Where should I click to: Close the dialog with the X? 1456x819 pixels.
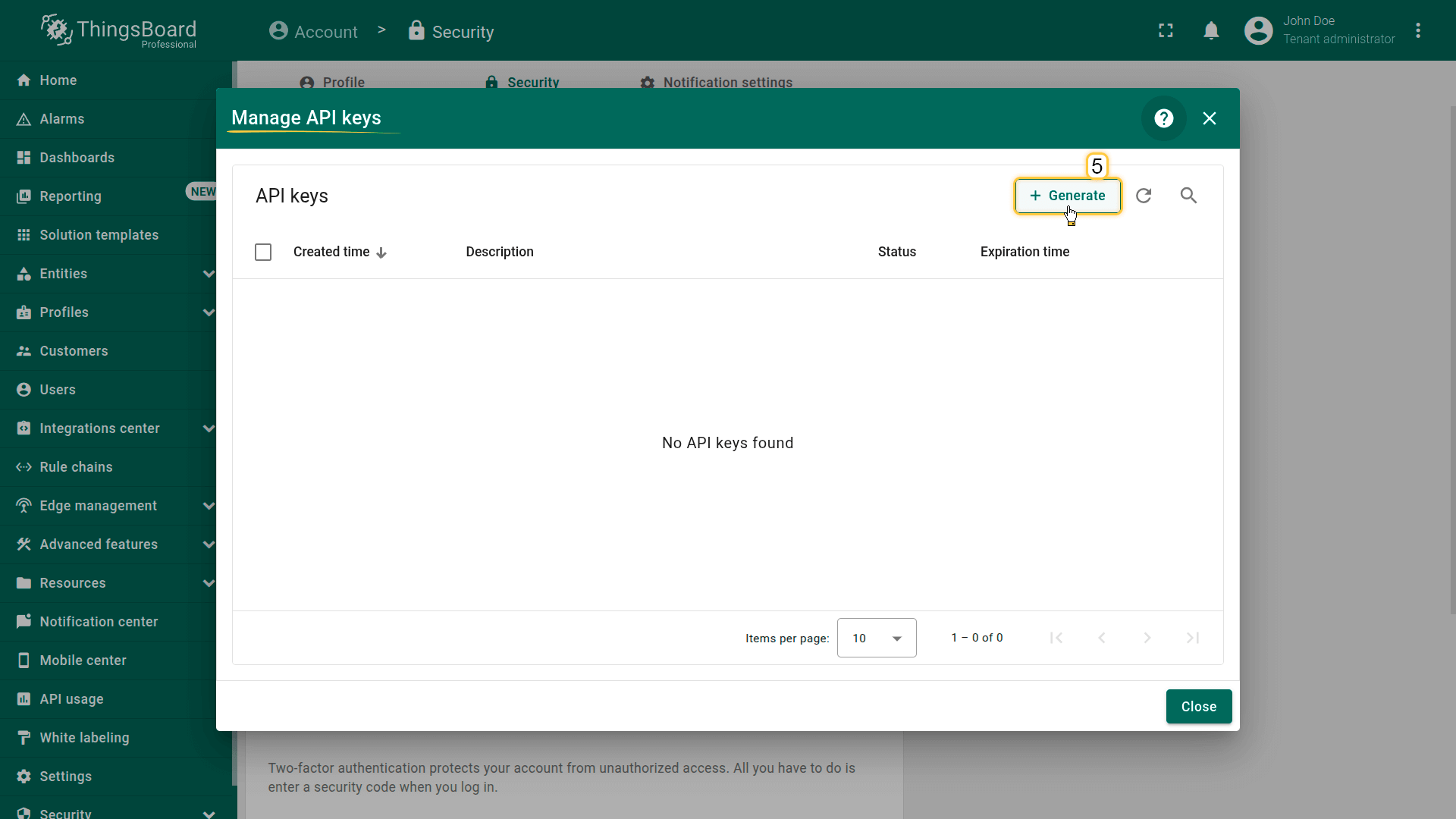click(1209, 118)
